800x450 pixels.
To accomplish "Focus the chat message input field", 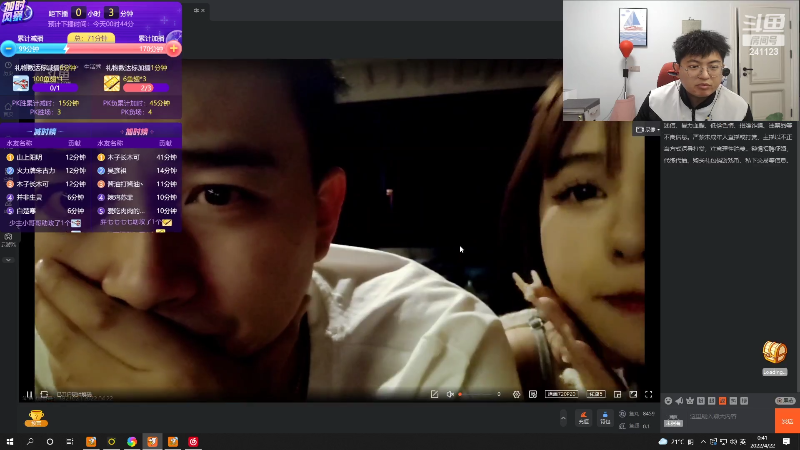I will tap(730, 416).
